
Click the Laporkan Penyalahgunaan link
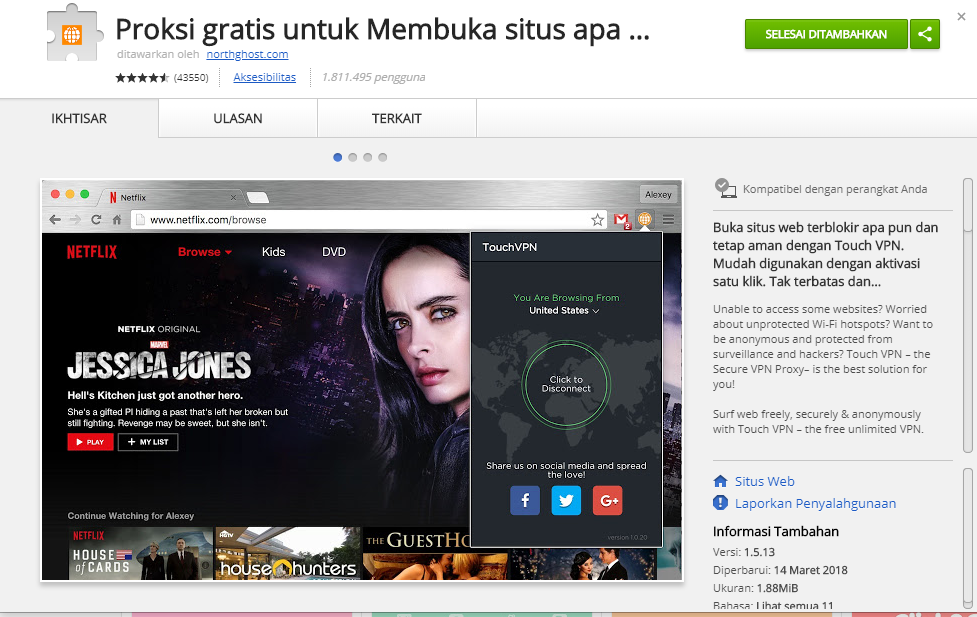point(815,503)
